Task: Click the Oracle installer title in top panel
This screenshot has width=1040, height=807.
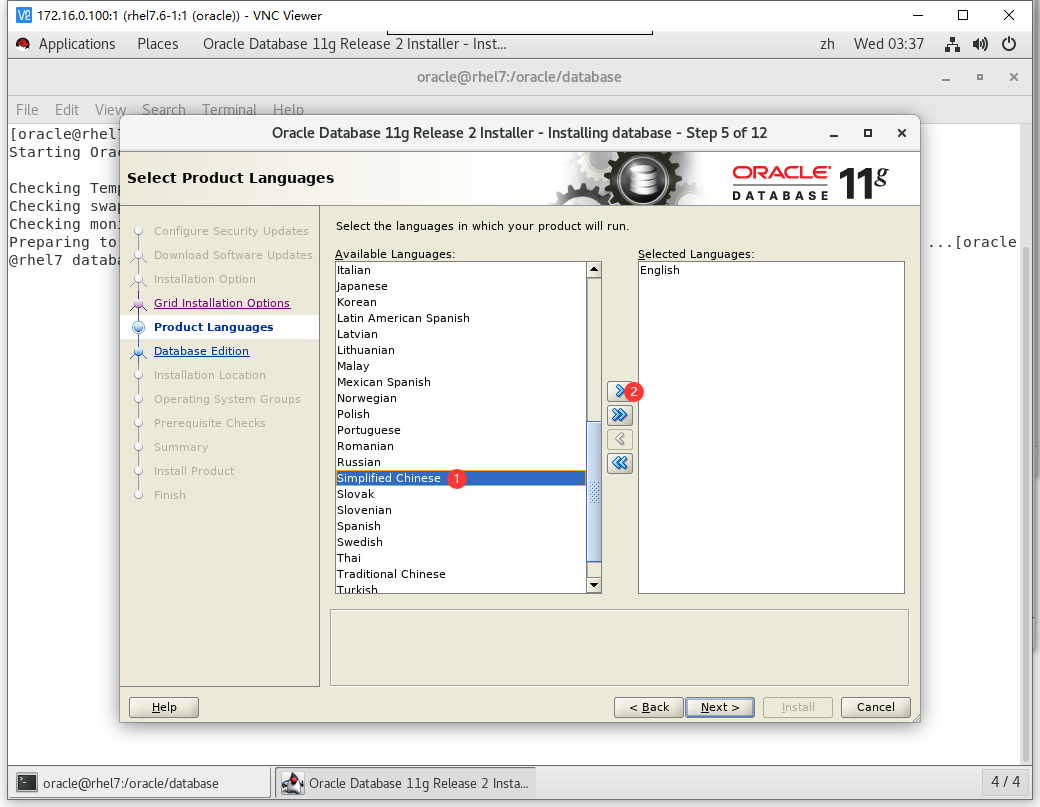Action: pos(355,44)
